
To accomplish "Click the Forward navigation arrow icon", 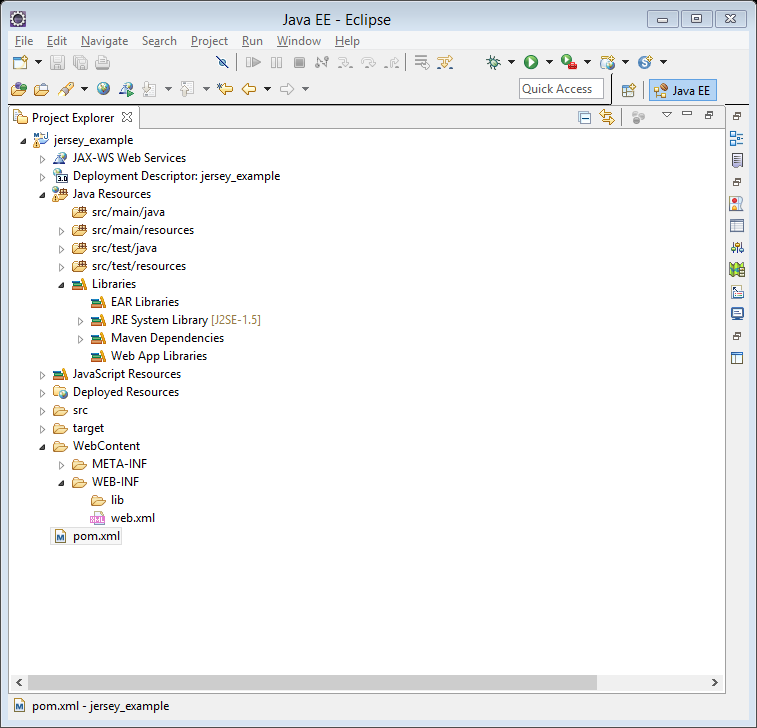I will 287,89.
